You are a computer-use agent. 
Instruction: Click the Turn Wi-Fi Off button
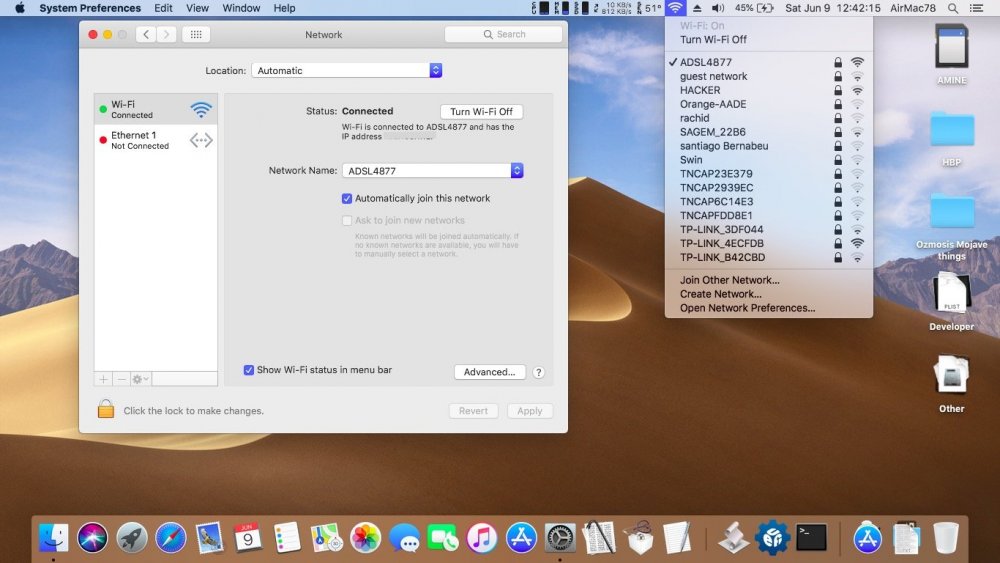coord(482,112)
